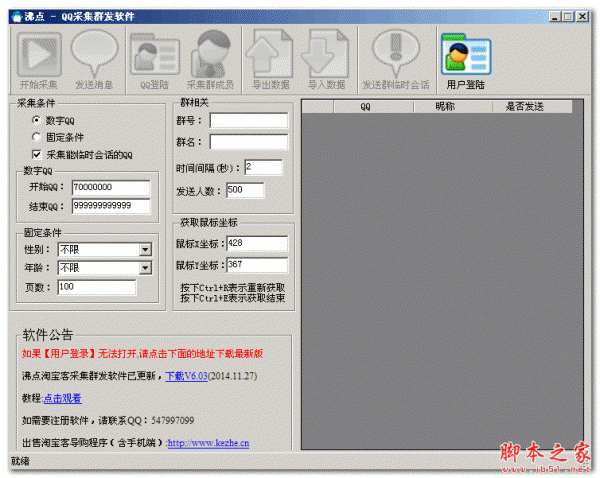Open the 性别 dropdown
This screenshot has height=478, width=600.
tap(104, 250)
